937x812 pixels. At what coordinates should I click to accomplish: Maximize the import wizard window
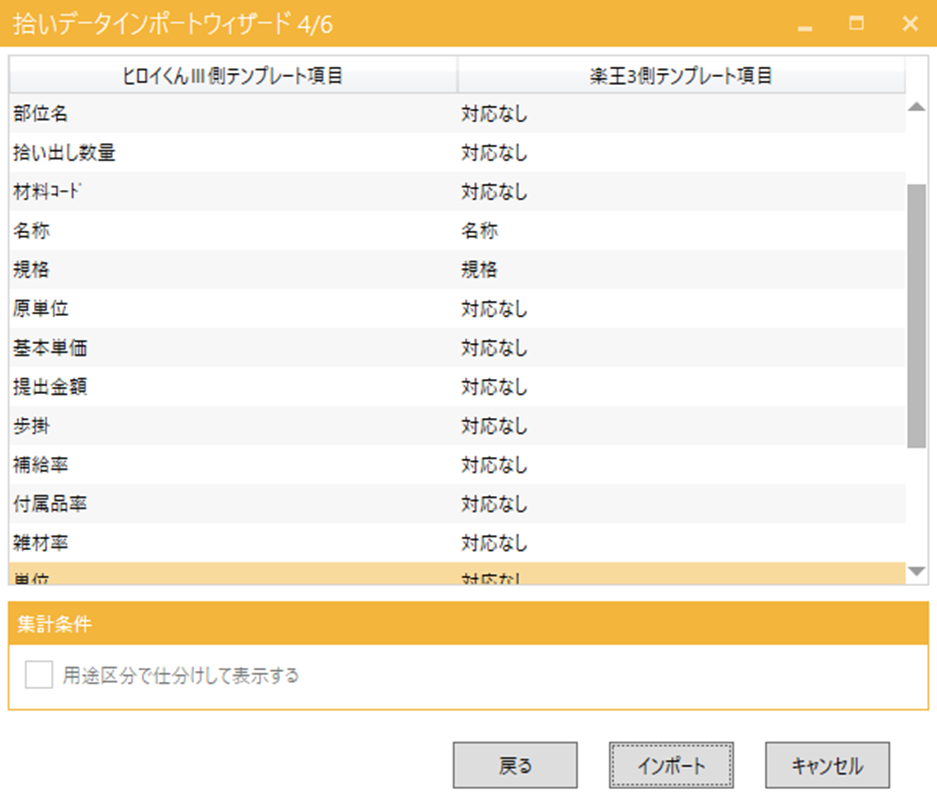[x=857, y=24]
